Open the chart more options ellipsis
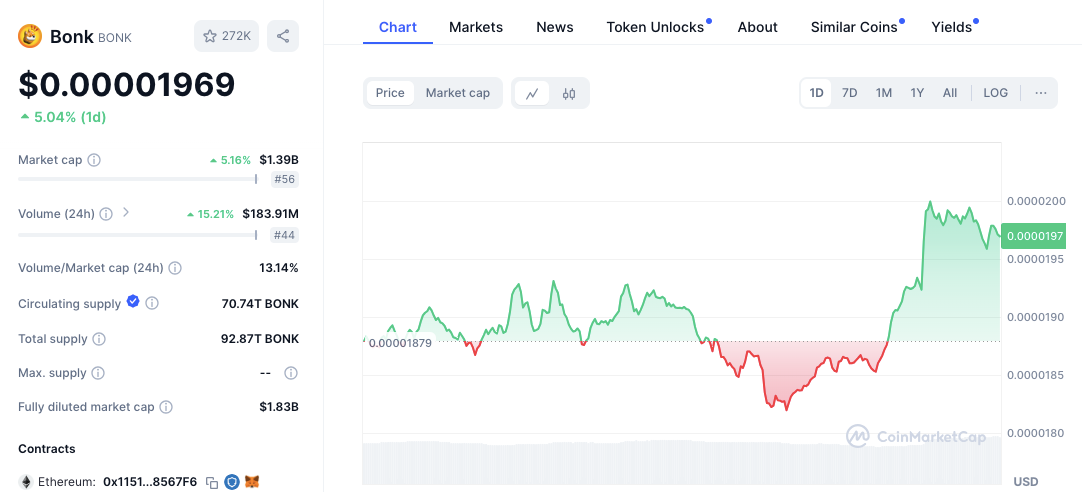The width and height of the screenshot is (1082, 492). (1041, 92)
